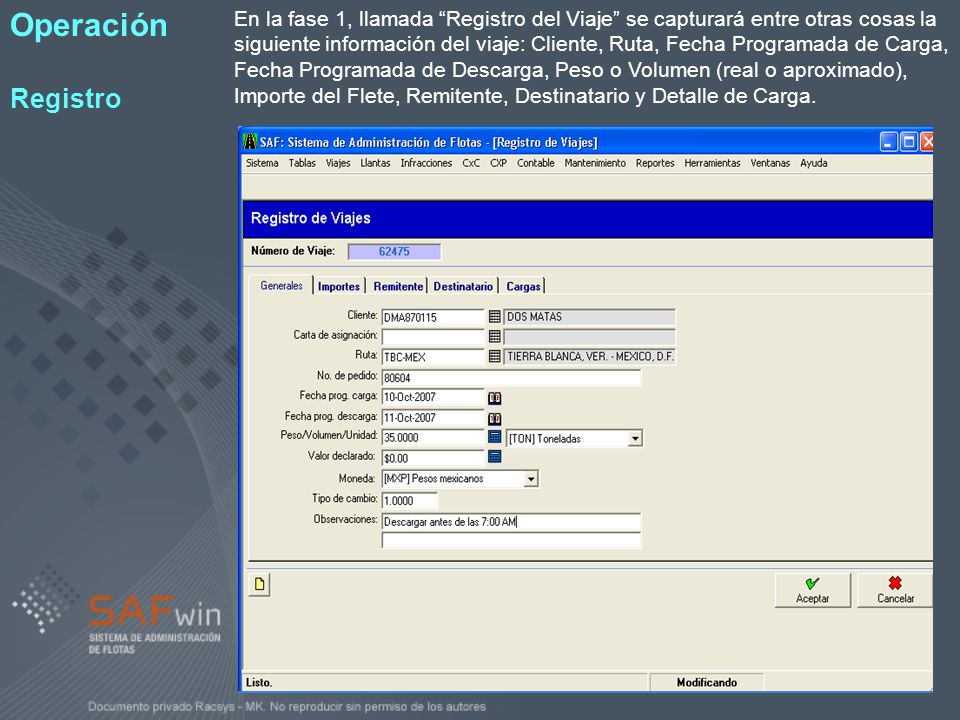Viewport: 960px width, 720px height.
Task: Click the Aceptar button
Action: tap(812, 590)
